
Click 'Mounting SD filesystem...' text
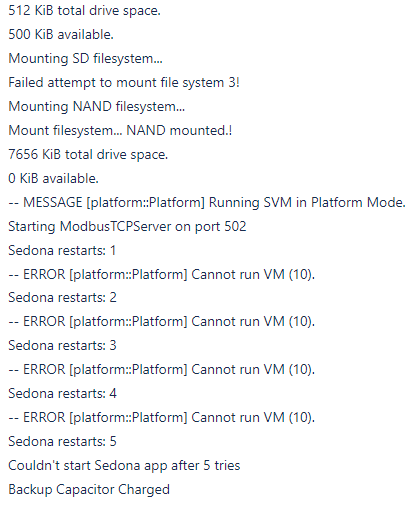pyautogui.click(x=85, y=59)
